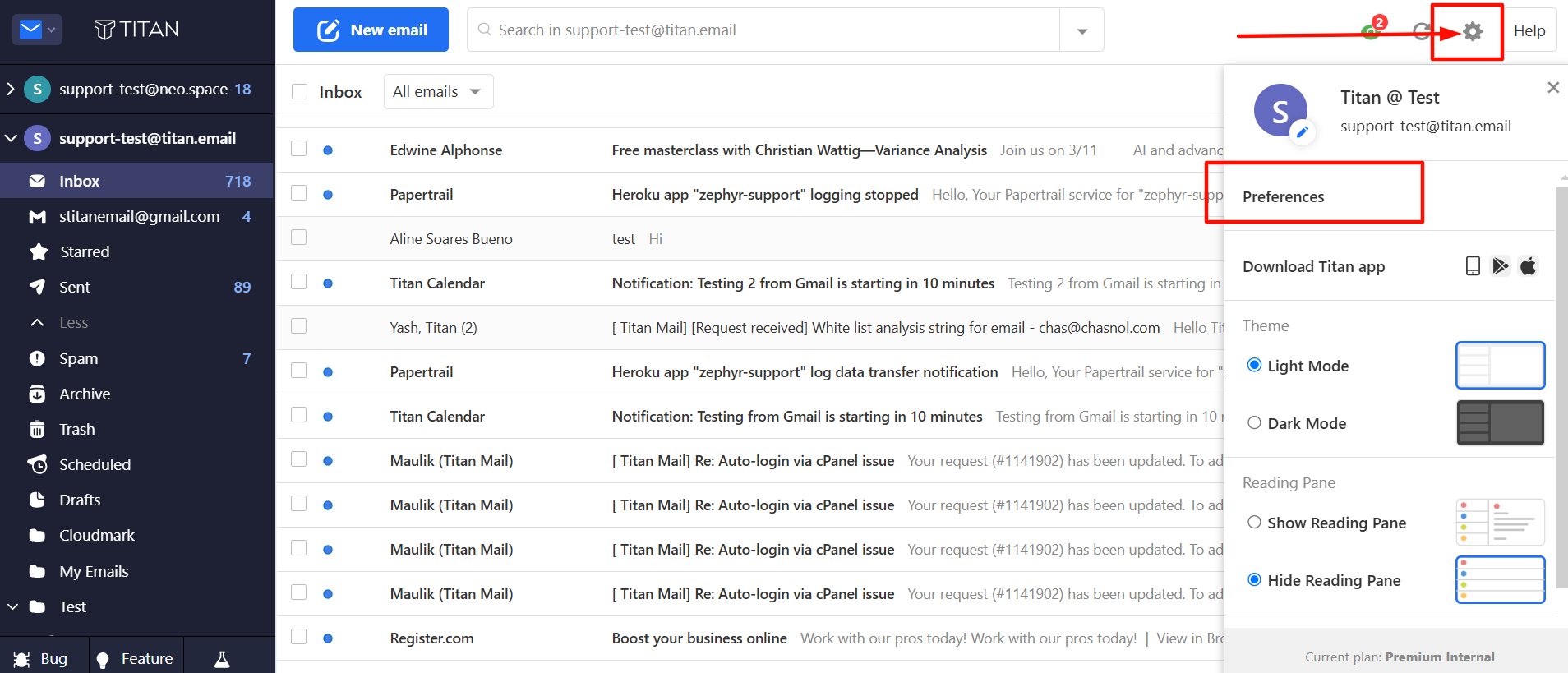Open Download Titan app option
Image resolution: width=1568 pixels, height=673 pixels.
click(1313, 266)
